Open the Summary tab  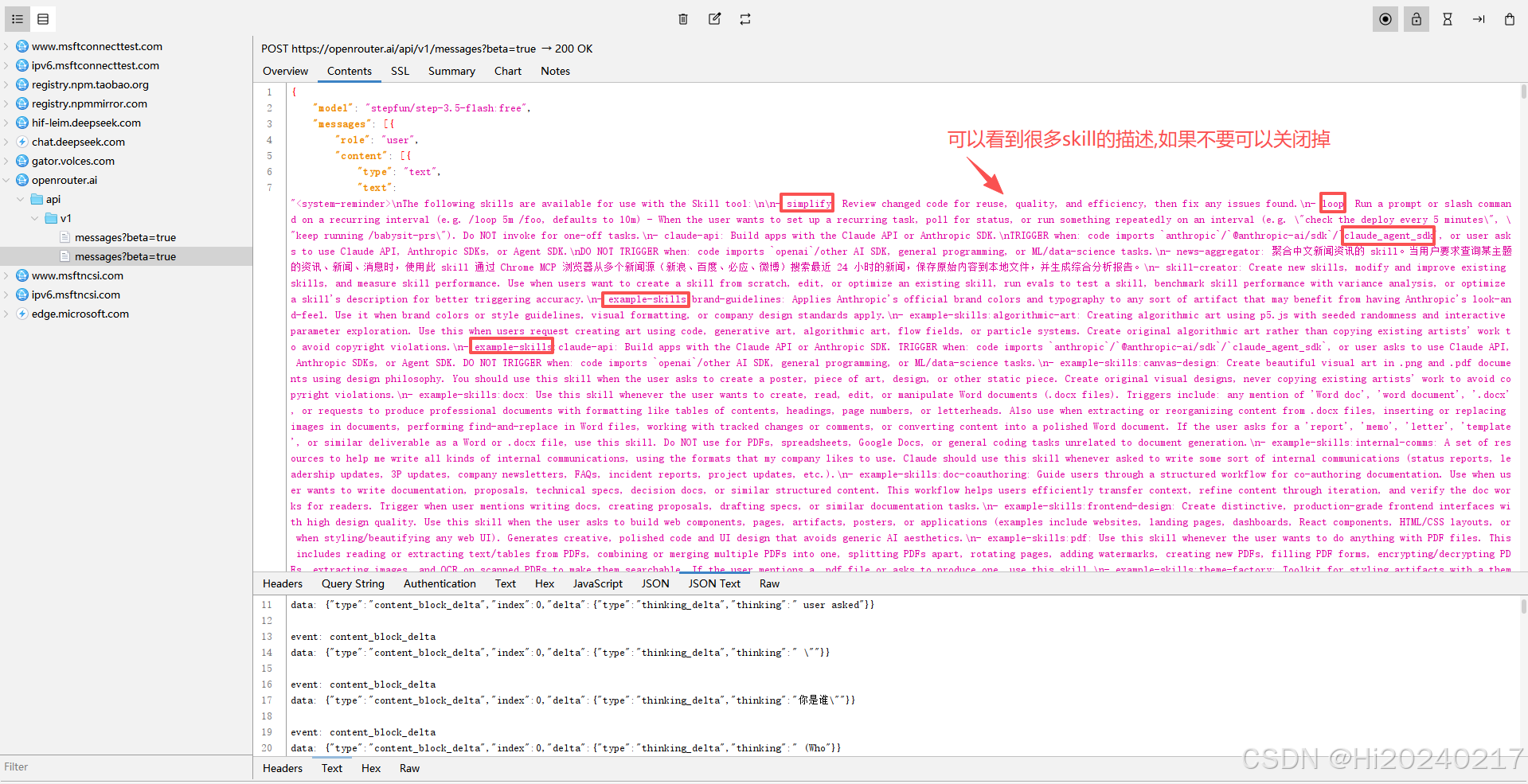[x=451, y=71]
